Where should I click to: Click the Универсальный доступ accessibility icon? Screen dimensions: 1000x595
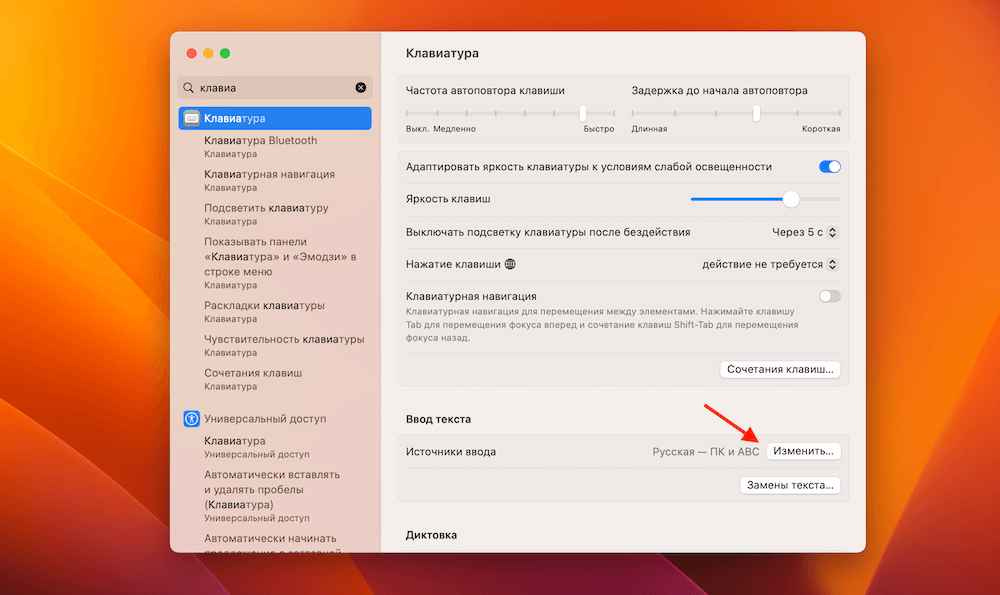click(191, 418)
